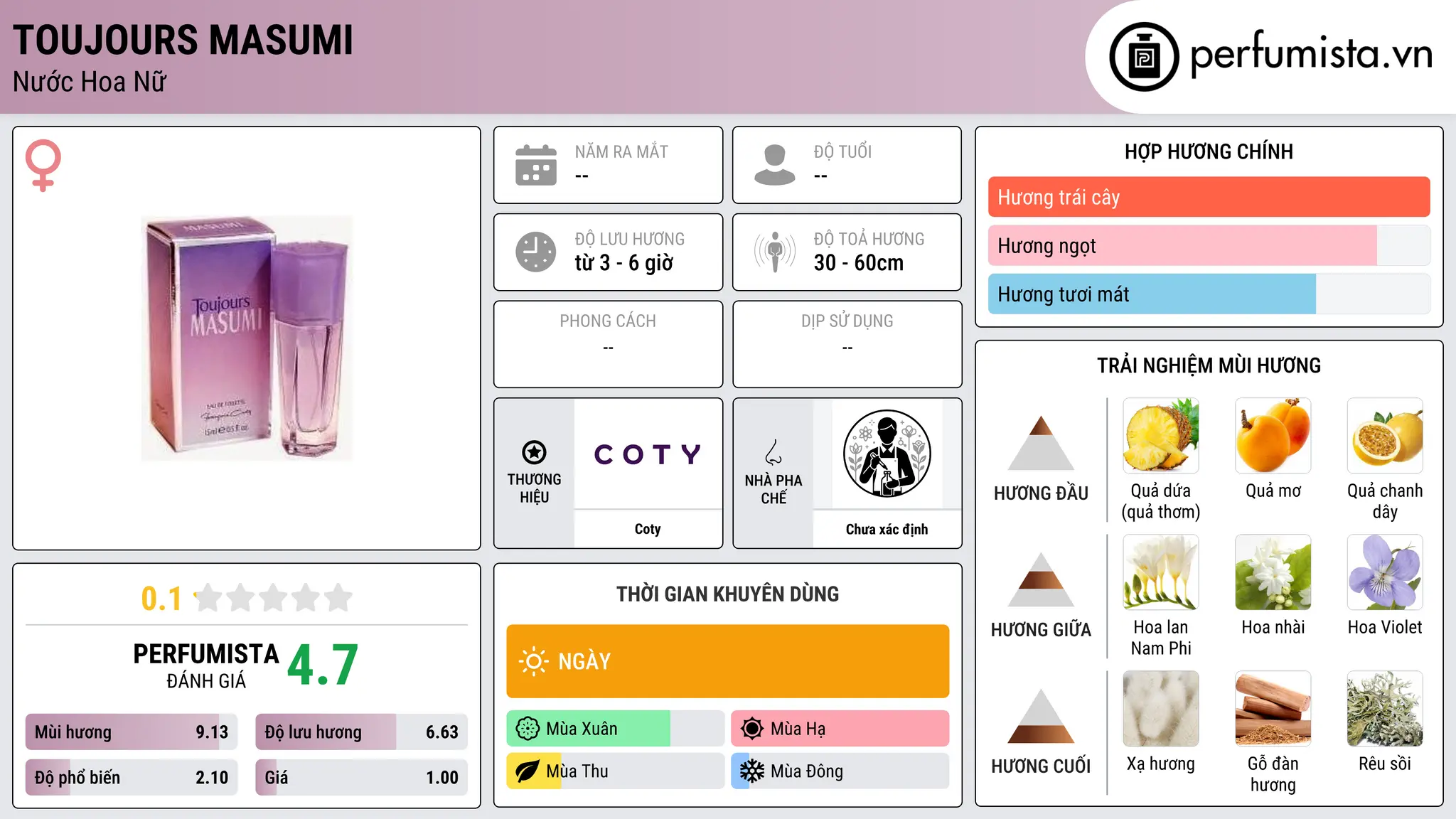Viewport: 1456px width, 819px height.
Task: Click the Giá 1.00 score bar
Action: click(362, 777)
